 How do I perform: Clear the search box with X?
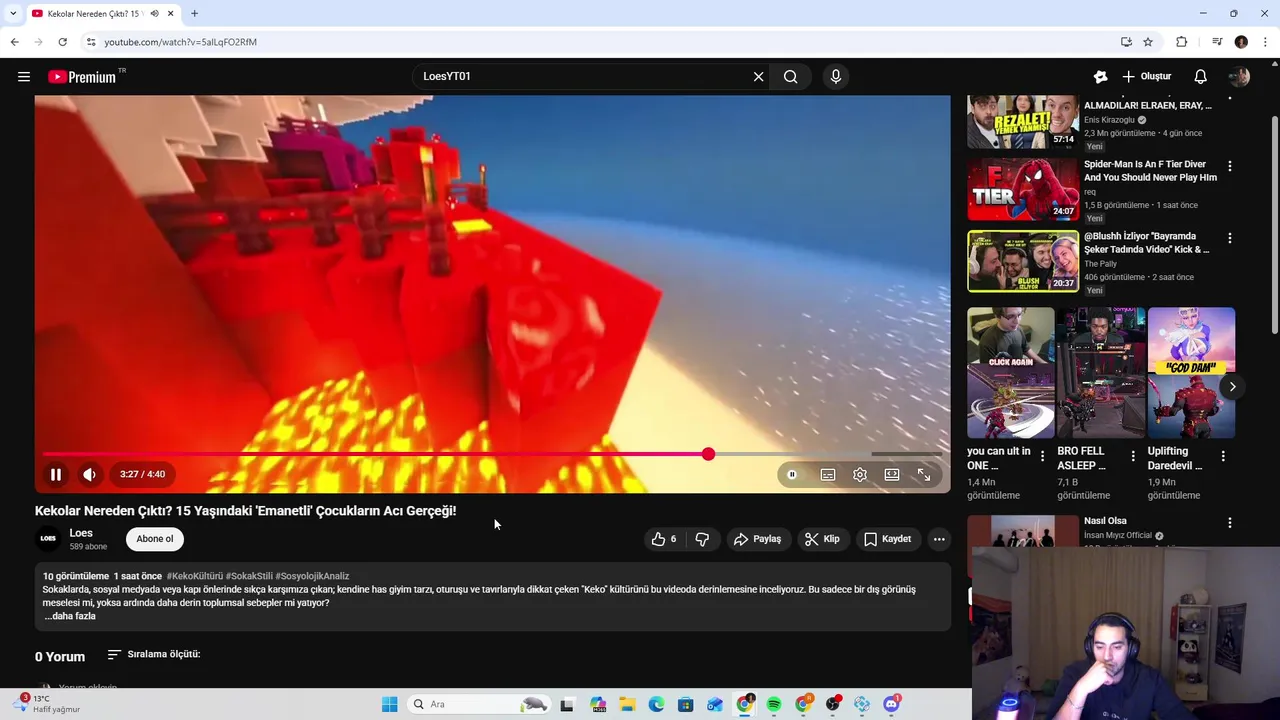(x=758, y=76)
